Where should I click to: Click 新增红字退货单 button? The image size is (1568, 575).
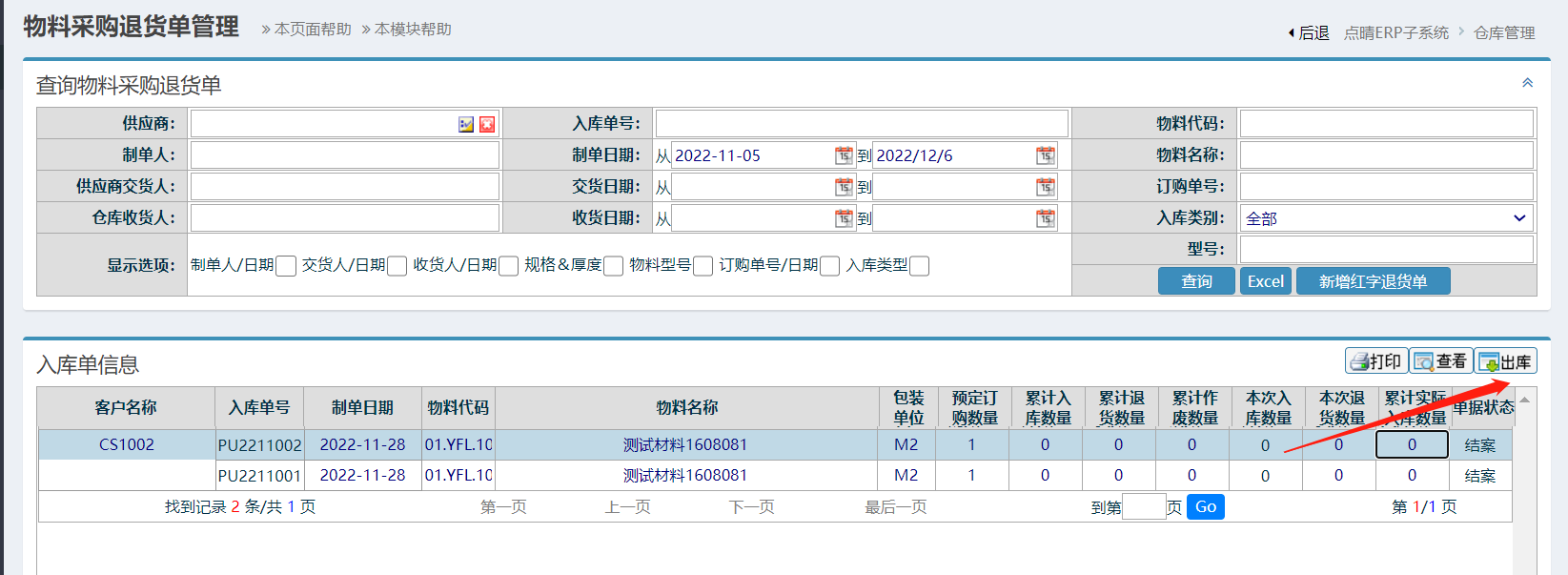[x=1373, y=281]
